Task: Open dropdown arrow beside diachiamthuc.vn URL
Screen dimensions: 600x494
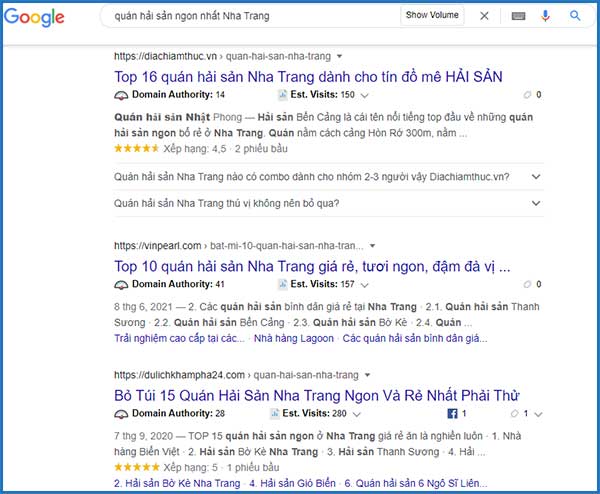Action: [339, 56]
